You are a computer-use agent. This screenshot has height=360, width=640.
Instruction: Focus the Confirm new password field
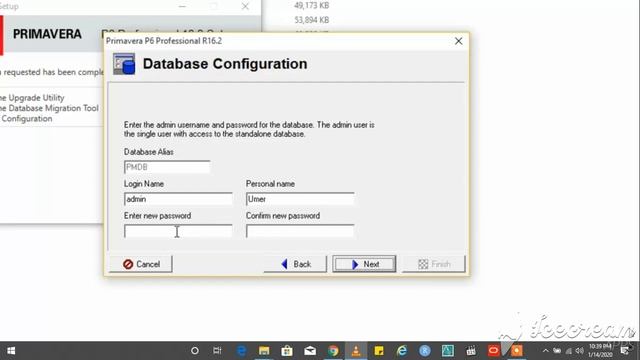[x=300, y=231]
